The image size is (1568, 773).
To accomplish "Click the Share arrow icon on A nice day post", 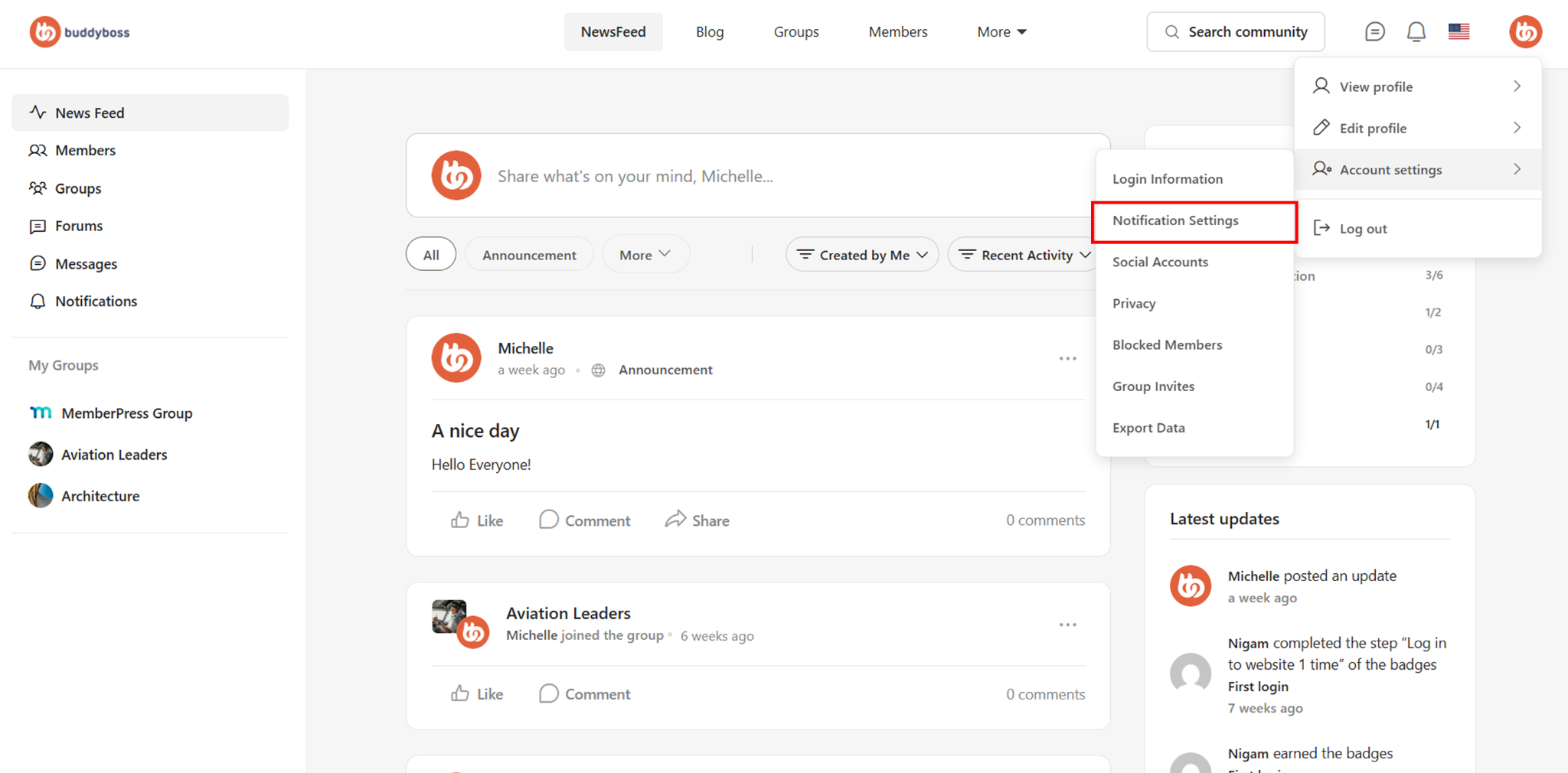I will (675, 520).
